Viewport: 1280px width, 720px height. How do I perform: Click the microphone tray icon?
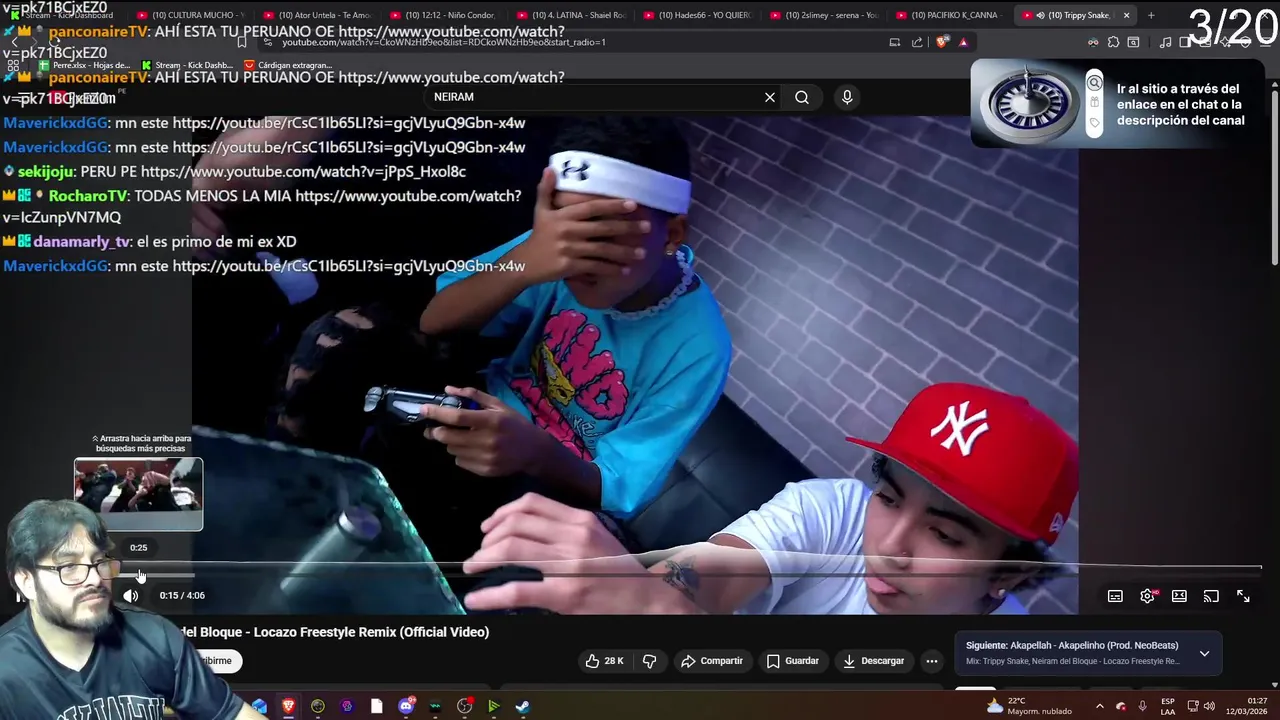tap(1142, 706)
